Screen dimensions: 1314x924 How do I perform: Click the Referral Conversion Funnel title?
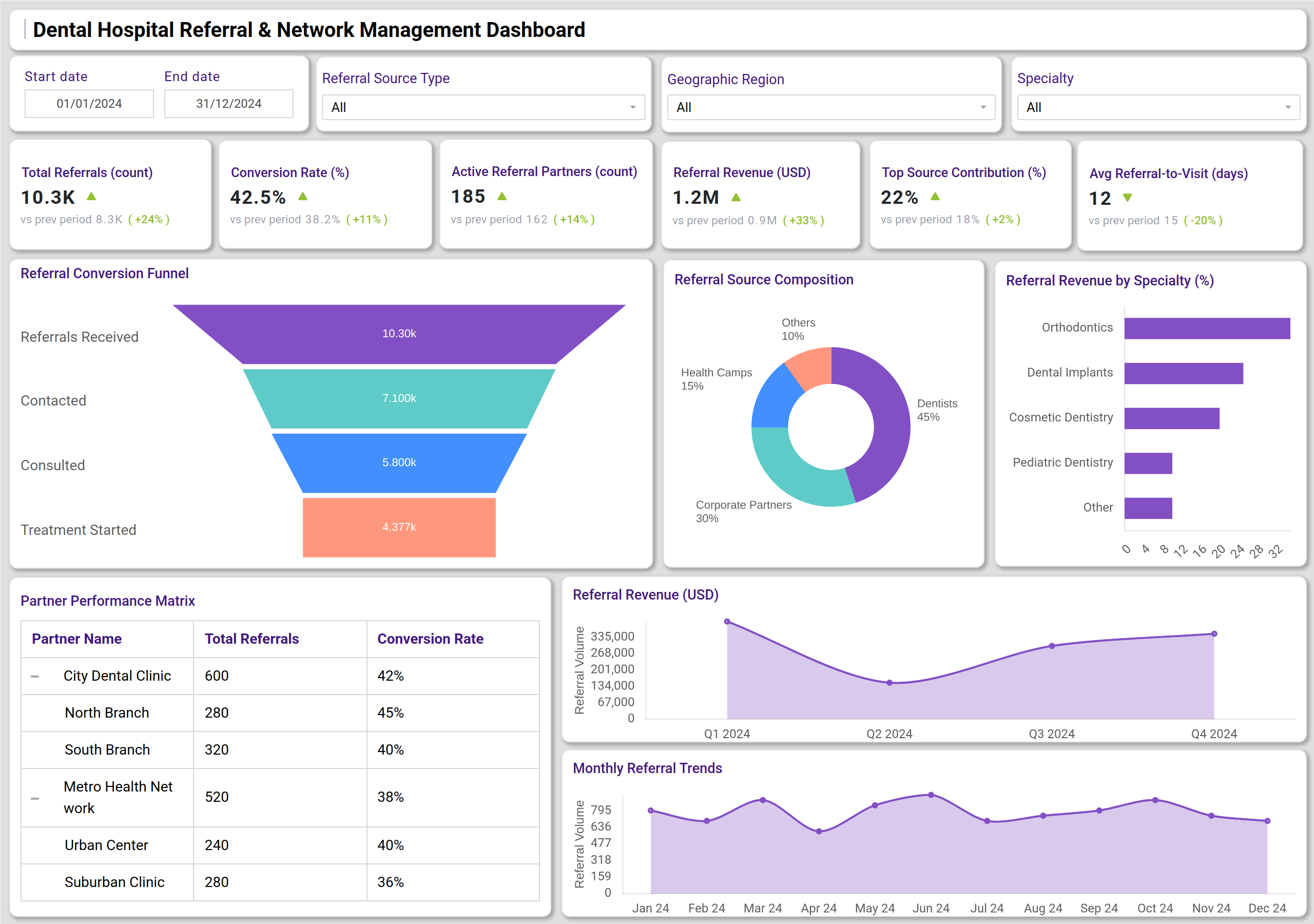105,274
